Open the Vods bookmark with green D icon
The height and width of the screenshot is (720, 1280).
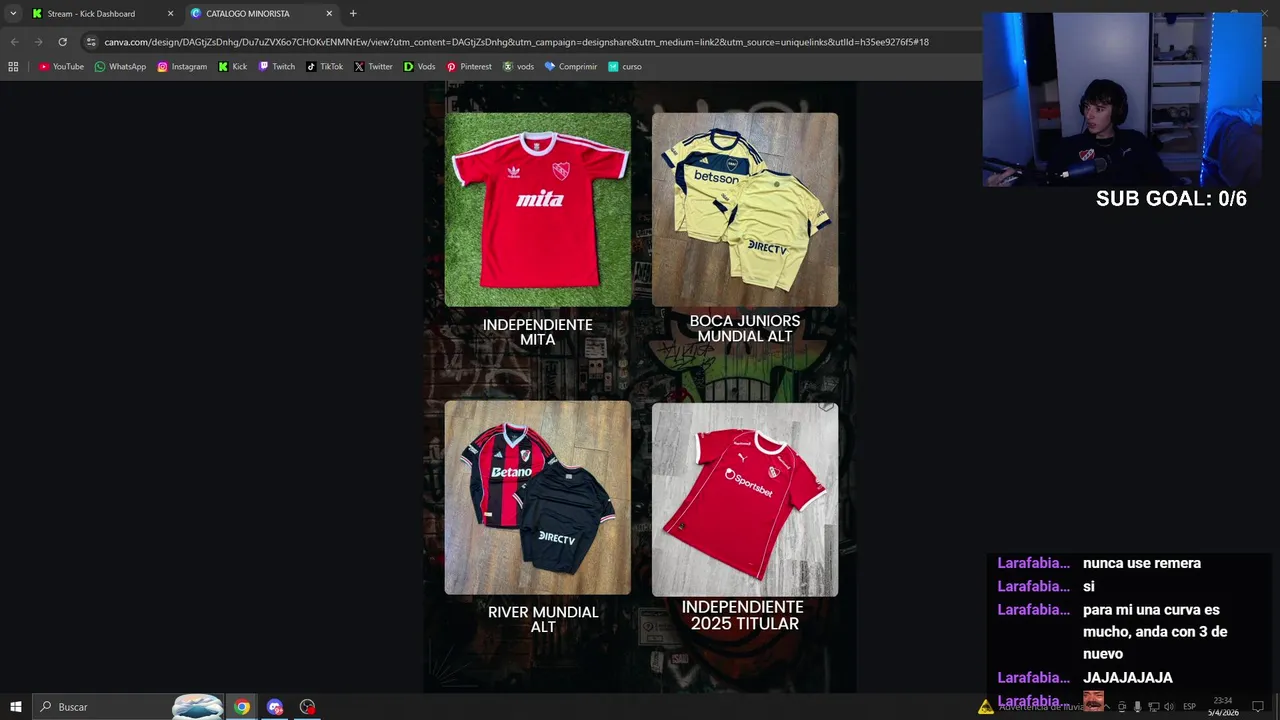[x=419, y=67]
